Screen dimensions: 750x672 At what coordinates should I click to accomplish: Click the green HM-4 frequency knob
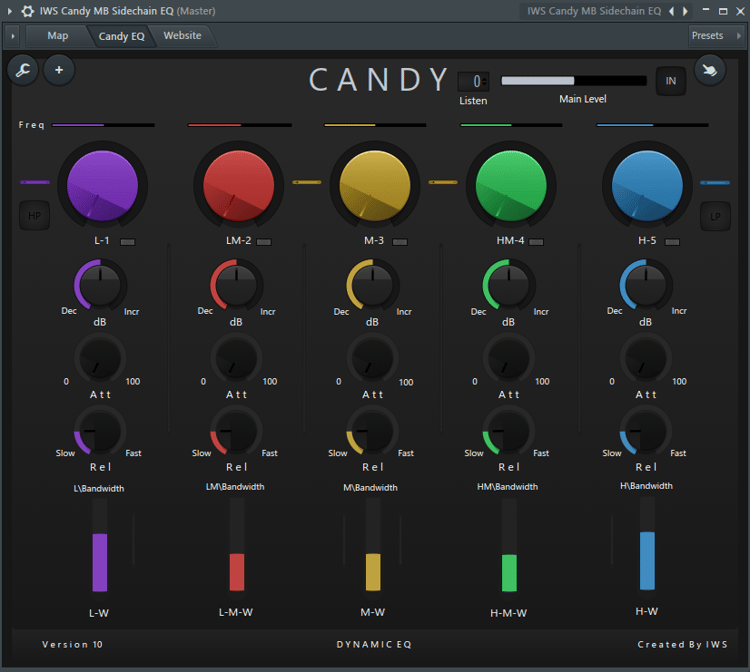click(511, 186)
